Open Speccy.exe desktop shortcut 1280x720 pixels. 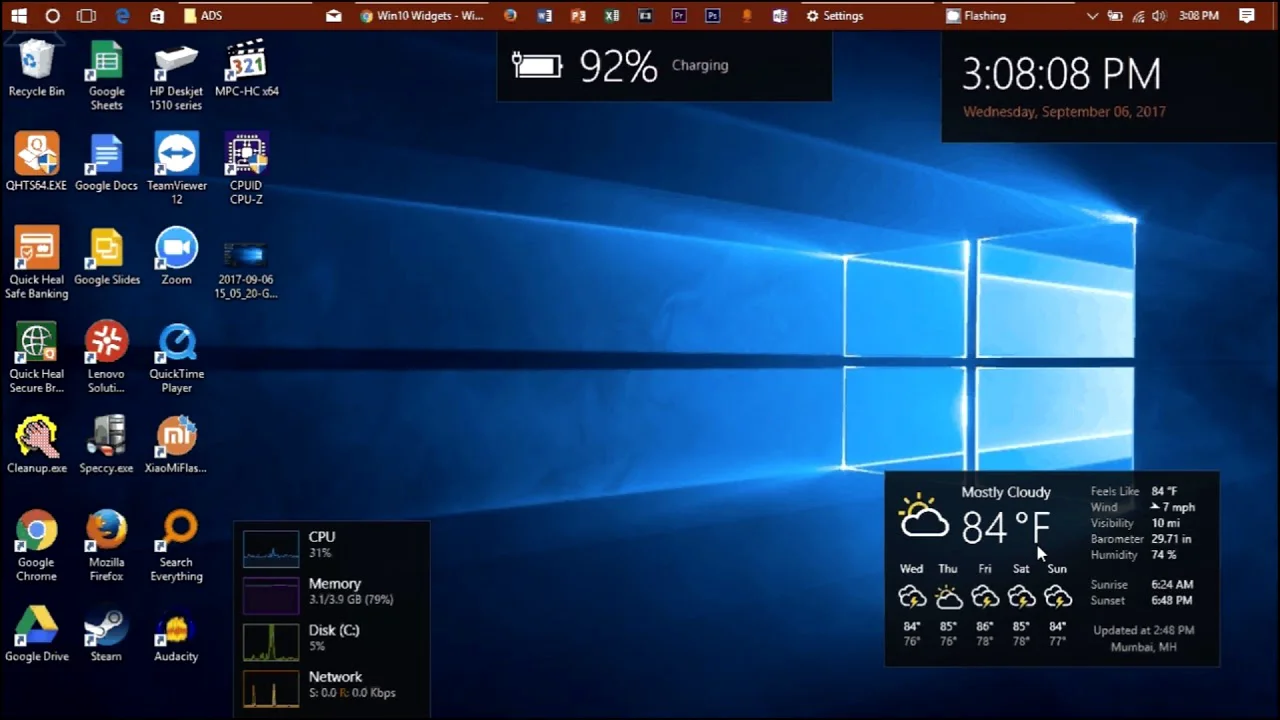106,438
